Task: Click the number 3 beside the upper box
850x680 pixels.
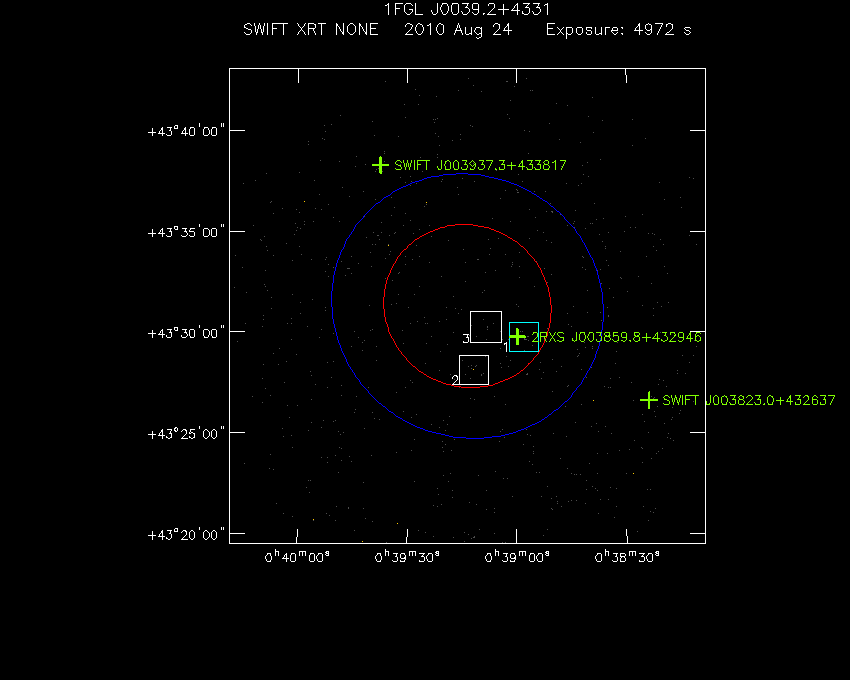Action: 466,339
